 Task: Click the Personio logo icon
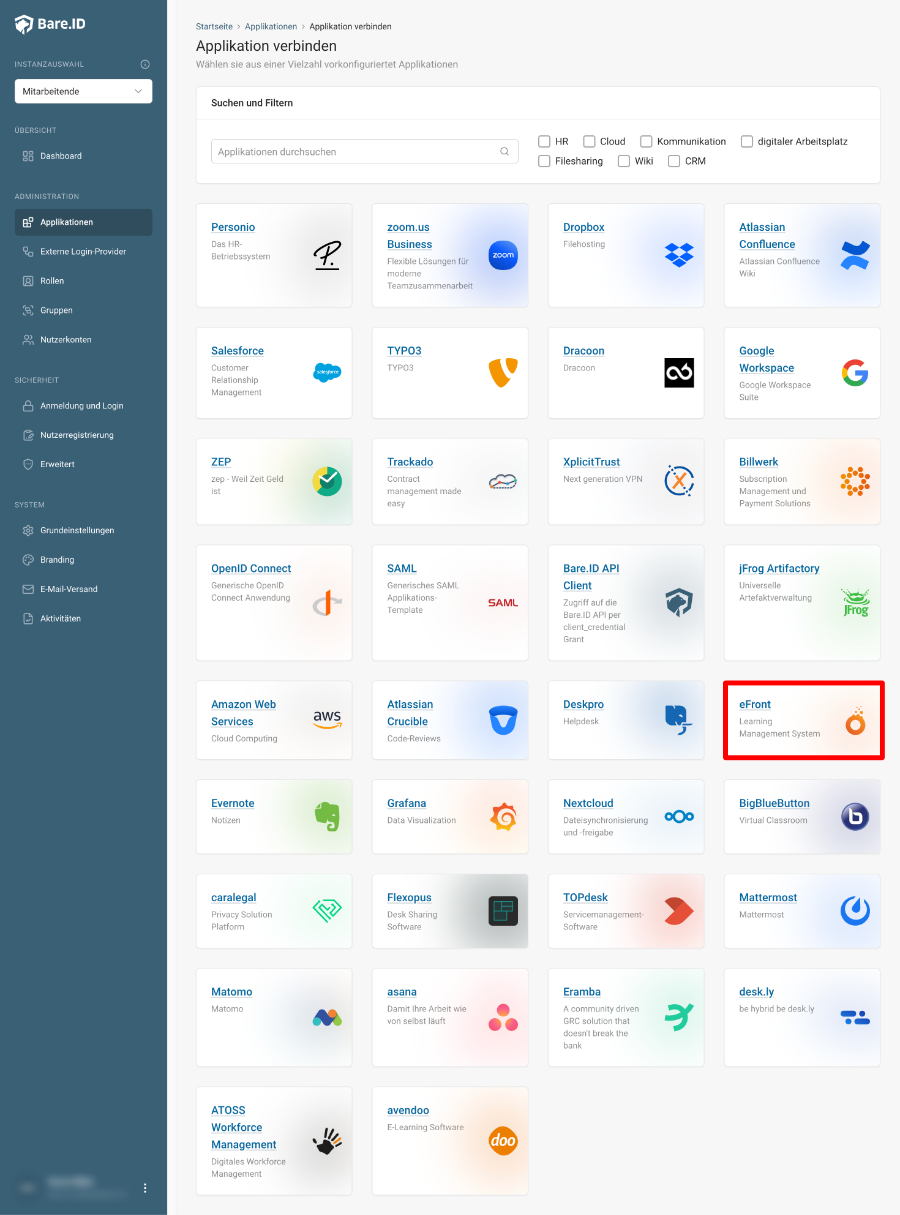(x=327, y=255)
